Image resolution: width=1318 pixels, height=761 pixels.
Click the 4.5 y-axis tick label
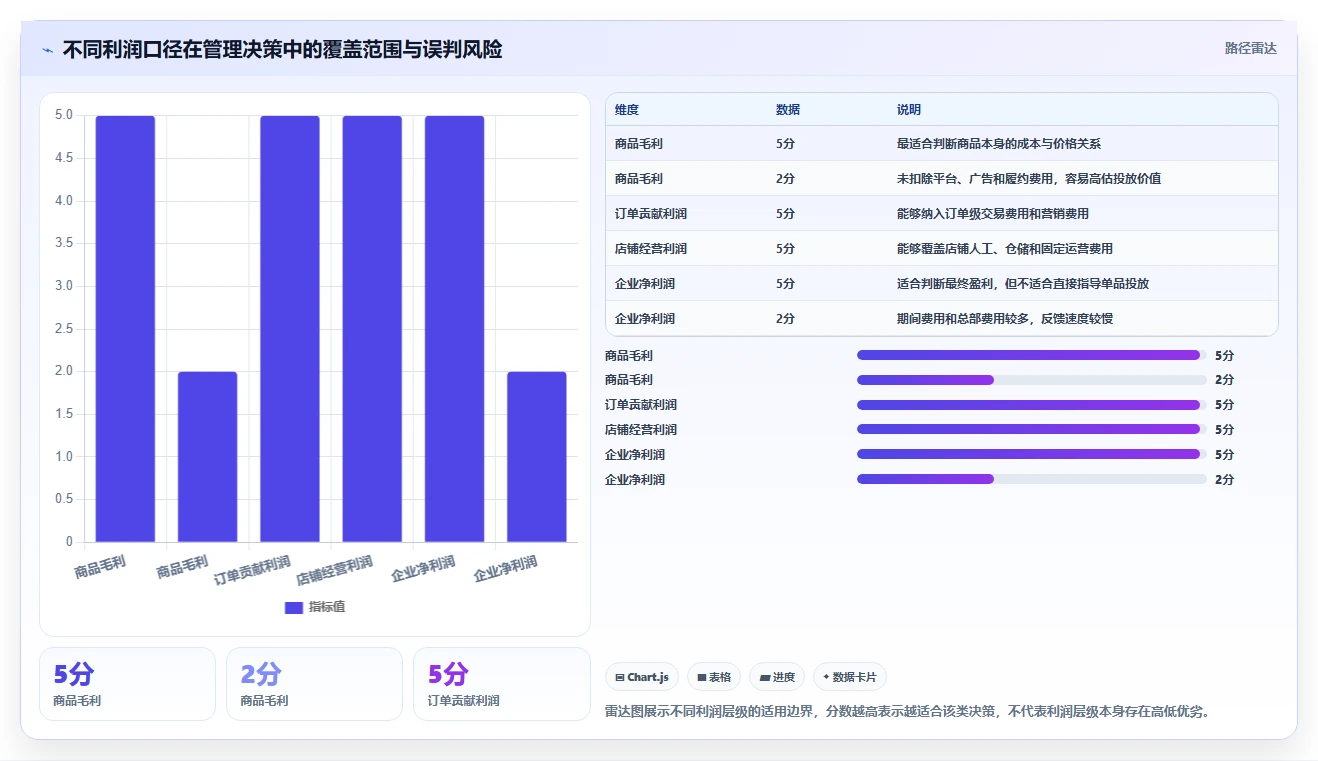(x=64, y=158)
